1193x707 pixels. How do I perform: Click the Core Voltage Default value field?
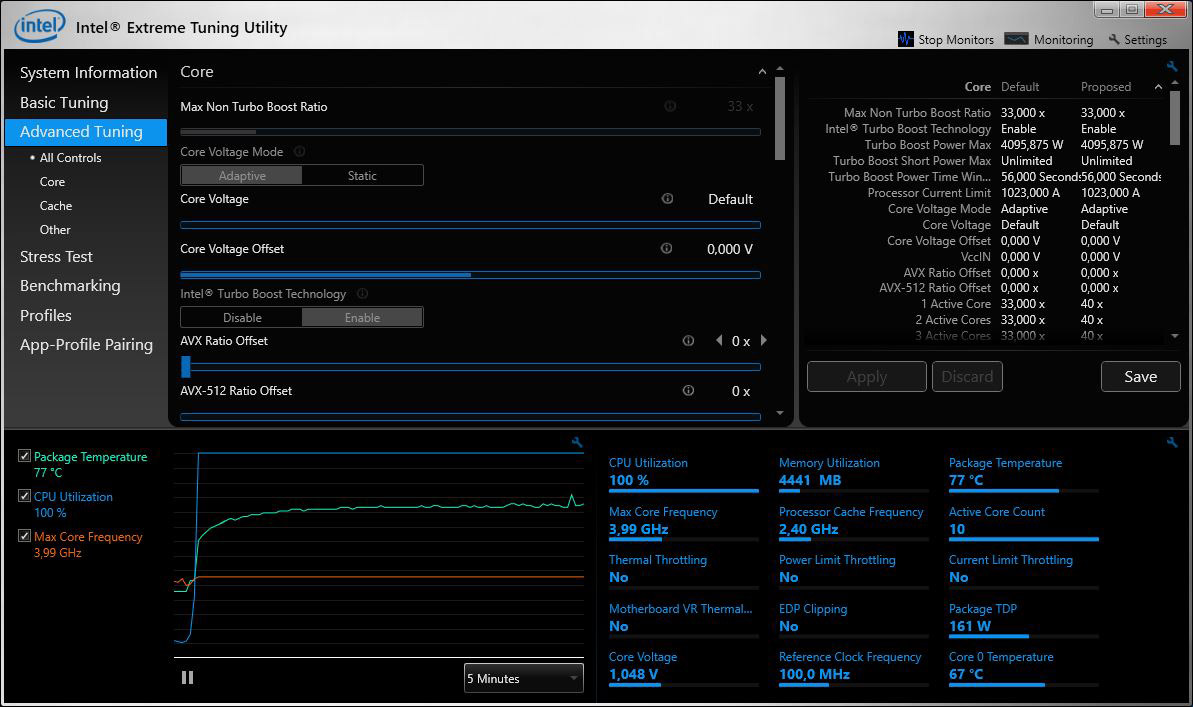tap(730, 199)
